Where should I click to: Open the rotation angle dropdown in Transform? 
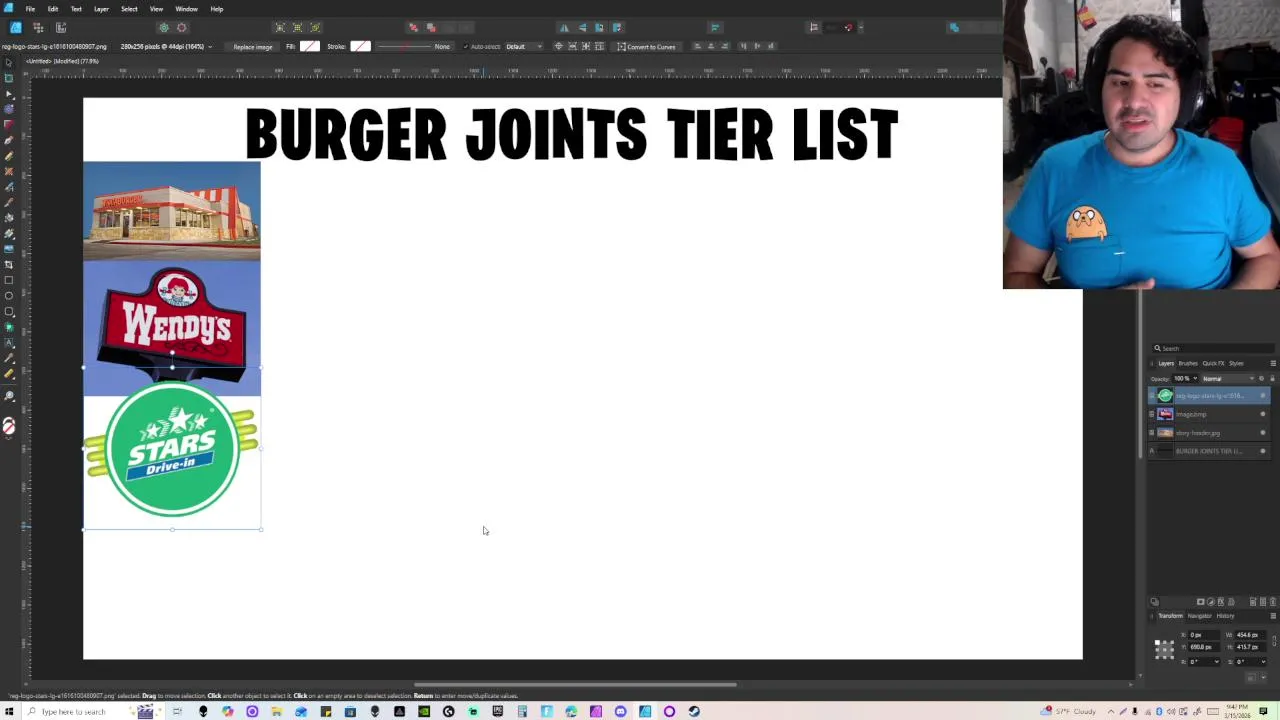(1217, 661)
